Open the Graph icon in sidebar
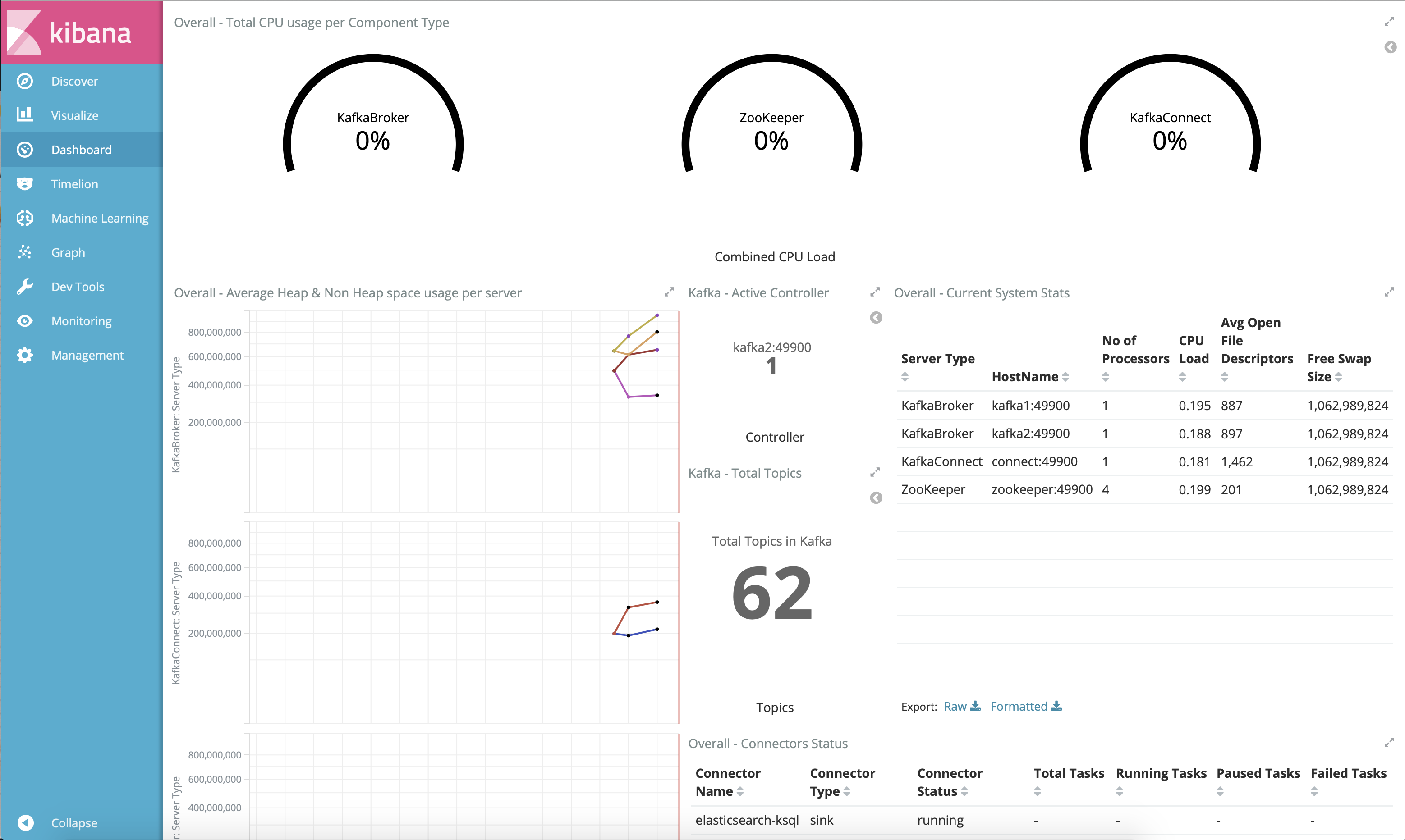This screenshot has width=1405, height=840. point(25,252)
